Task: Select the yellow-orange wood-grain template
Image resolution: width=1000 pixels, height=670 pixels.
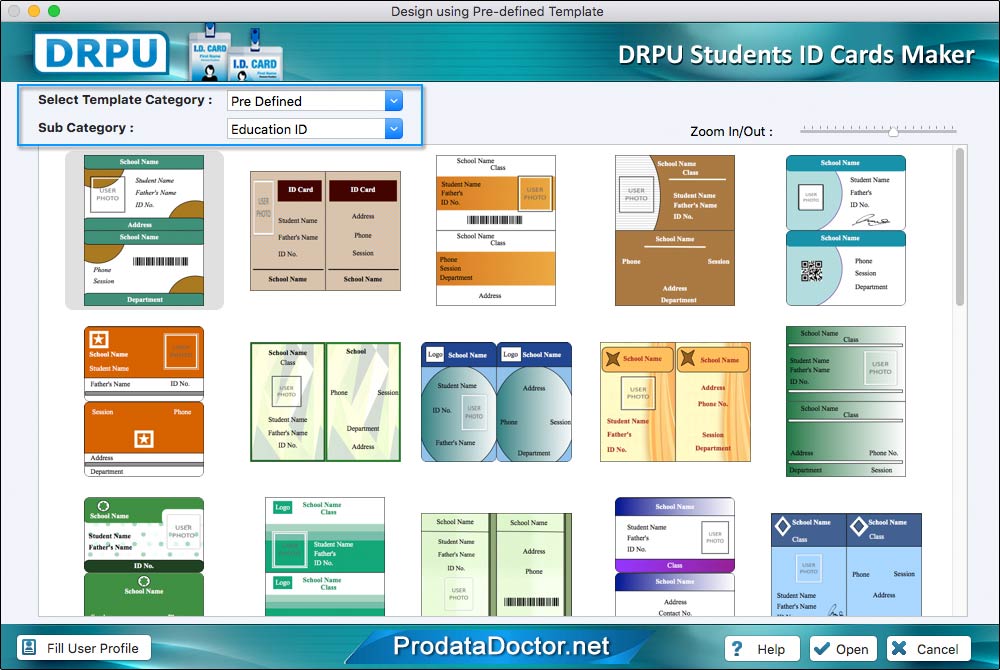Action: pyautogui.click(x=675, y=402)
